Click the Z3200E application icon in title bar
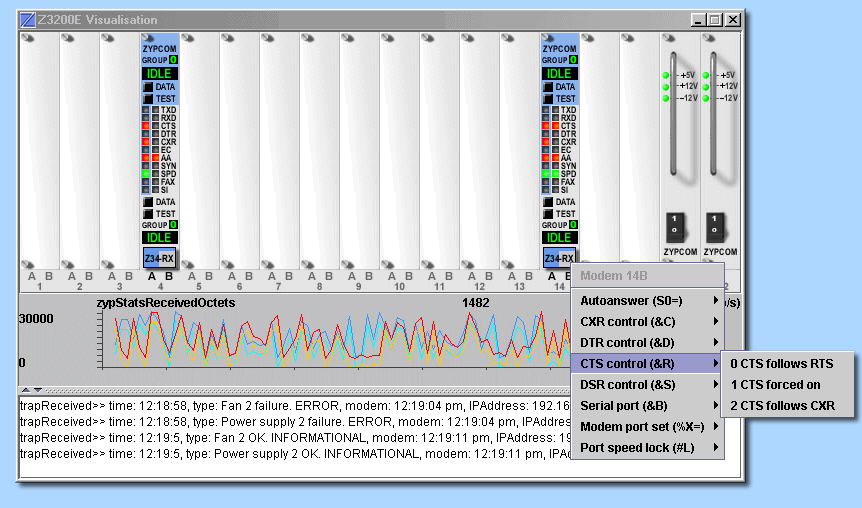862x508 pixels. (x=29, y=19)
